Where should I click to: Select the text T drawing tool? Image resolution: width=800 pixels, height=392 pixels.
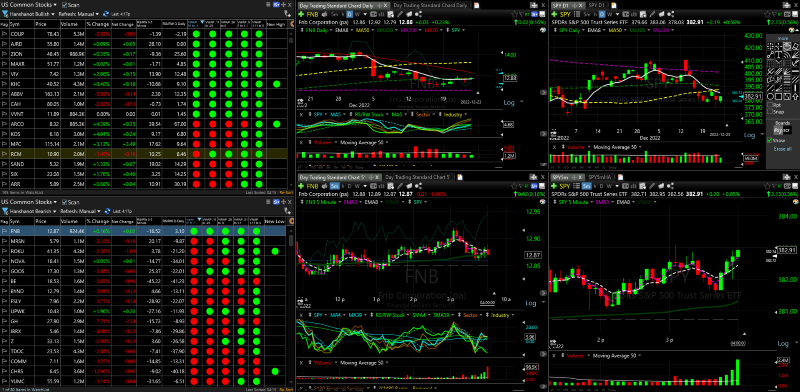[779, 55]
